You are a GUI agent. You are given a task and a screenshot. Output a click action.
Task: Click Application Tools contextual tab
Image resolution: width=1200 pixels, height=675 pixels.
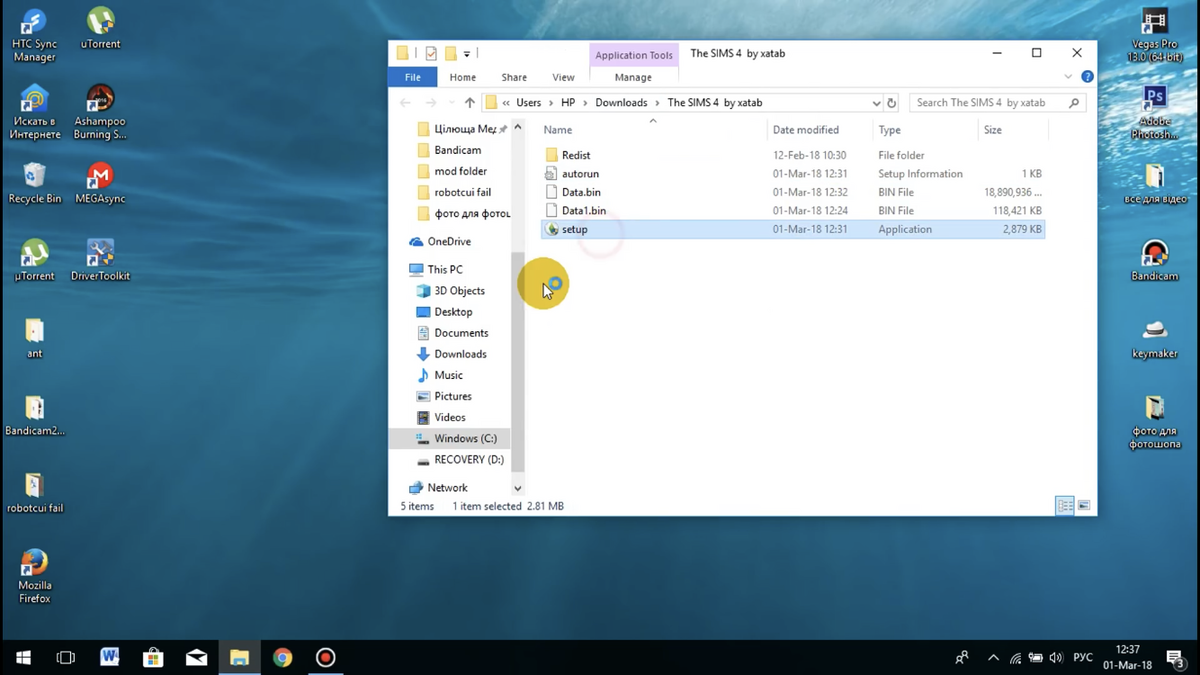[634, 55]
